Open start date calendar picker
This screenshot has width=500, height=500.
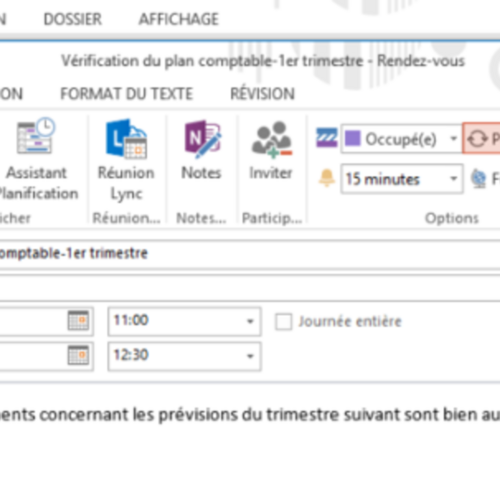click(78, 321)
